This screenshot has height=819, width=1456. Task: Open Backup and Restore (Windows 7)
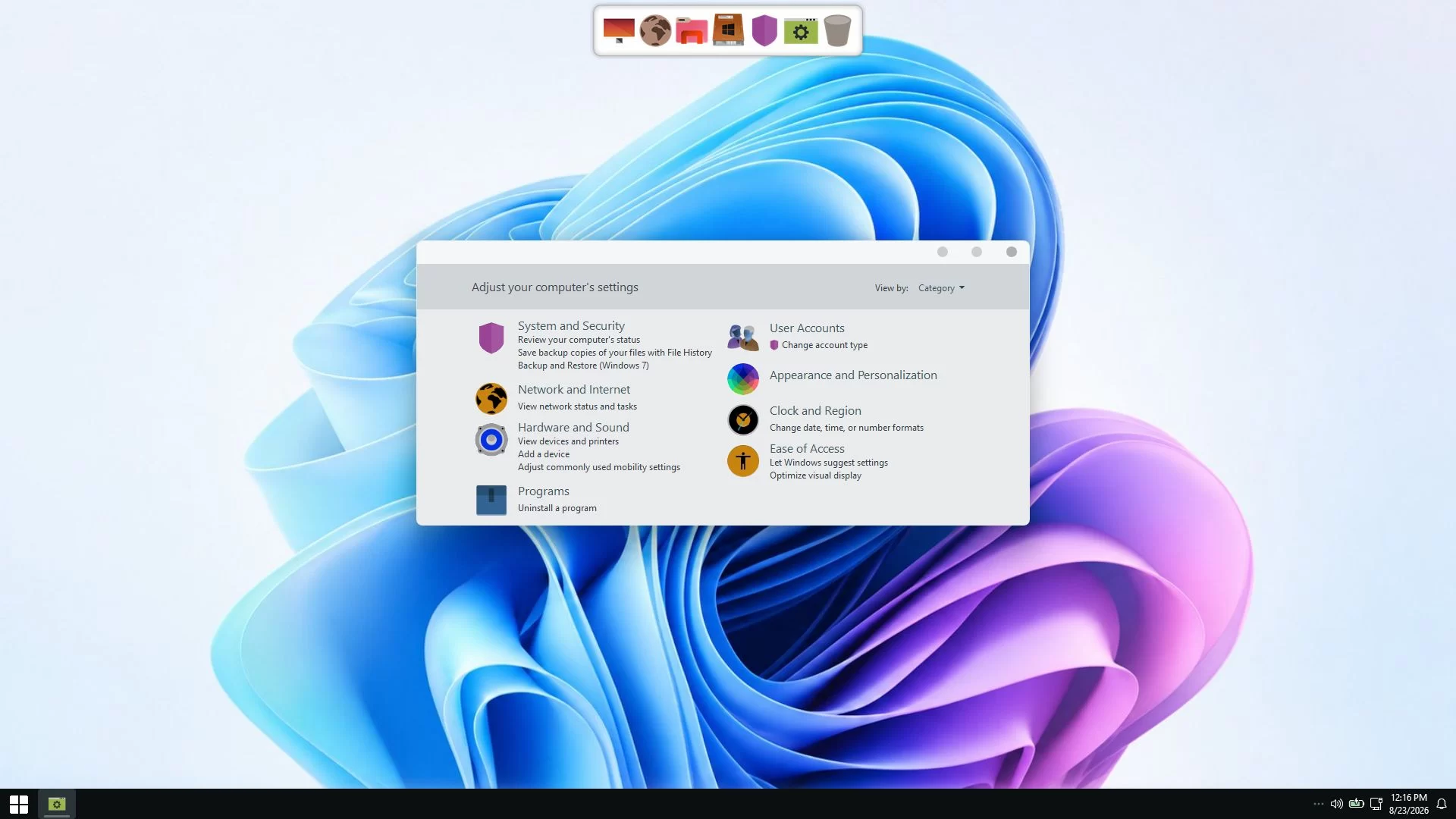pyautogui.click(x=583, y=366)
